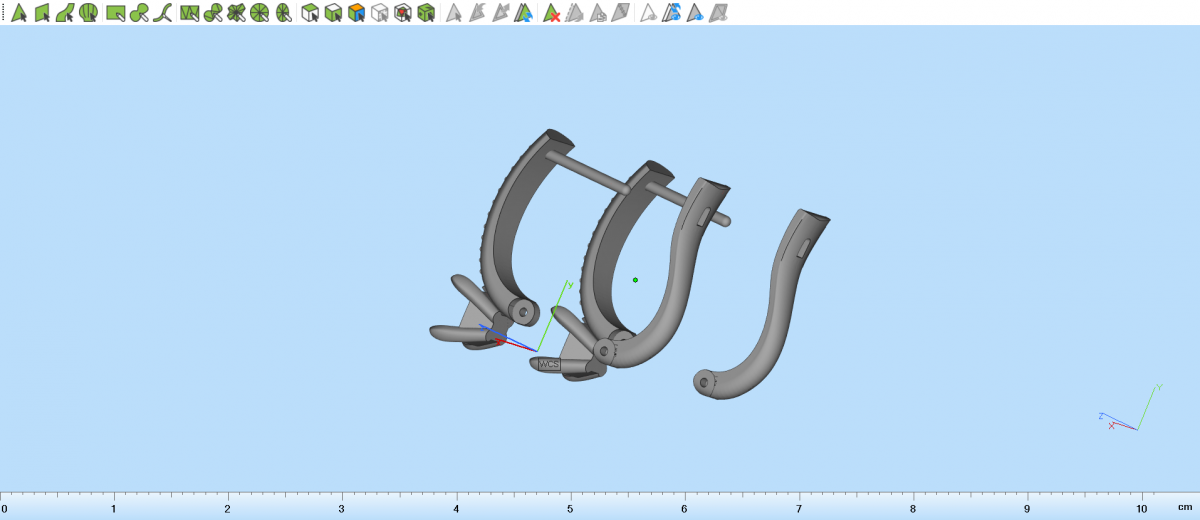1200x520 pixels.
Task: Select the rectangle selection brush icon
Action: click(115, 13)
